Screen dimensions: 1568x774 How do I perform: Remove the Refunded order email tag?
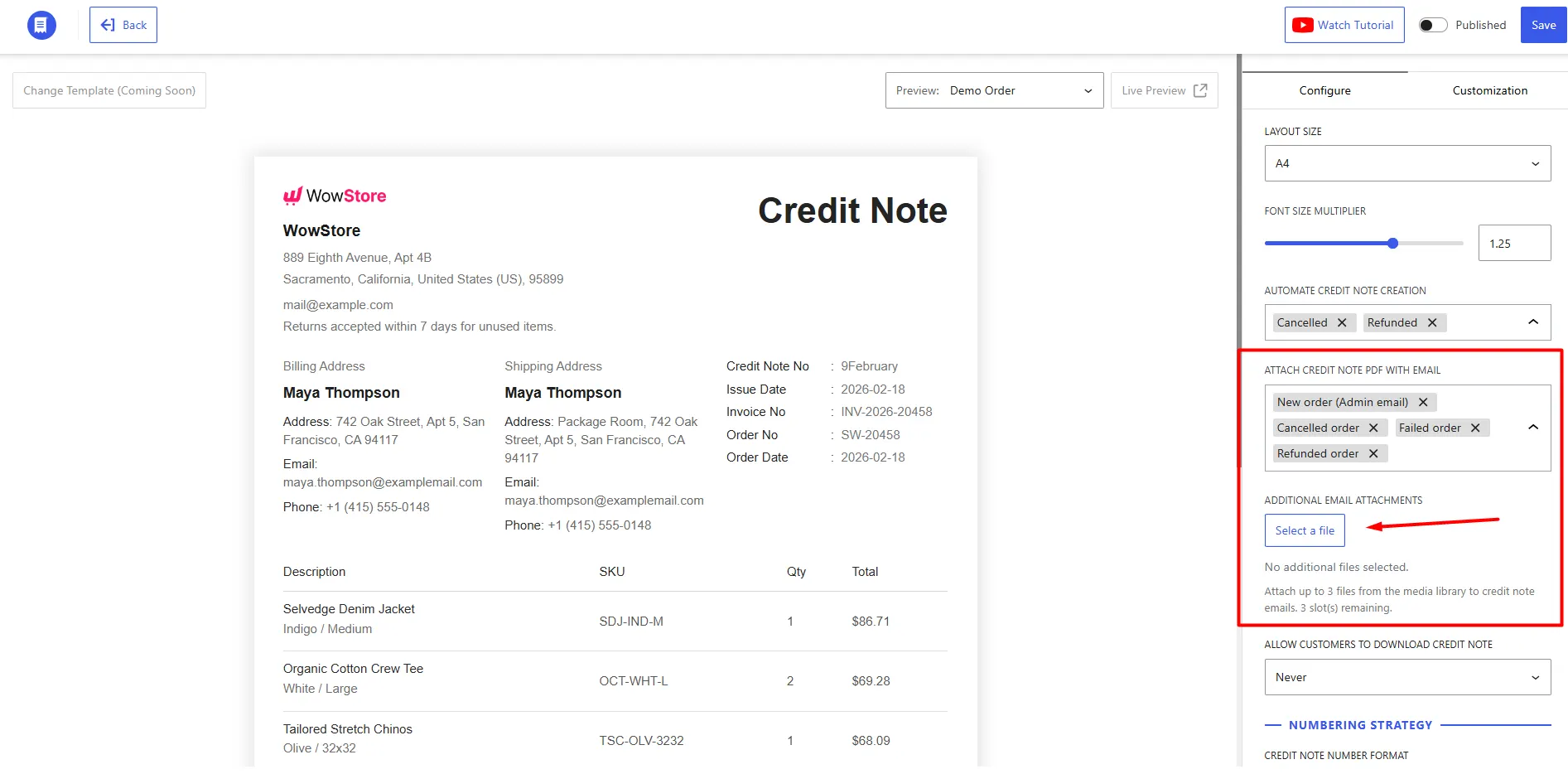pos(1373,453)
